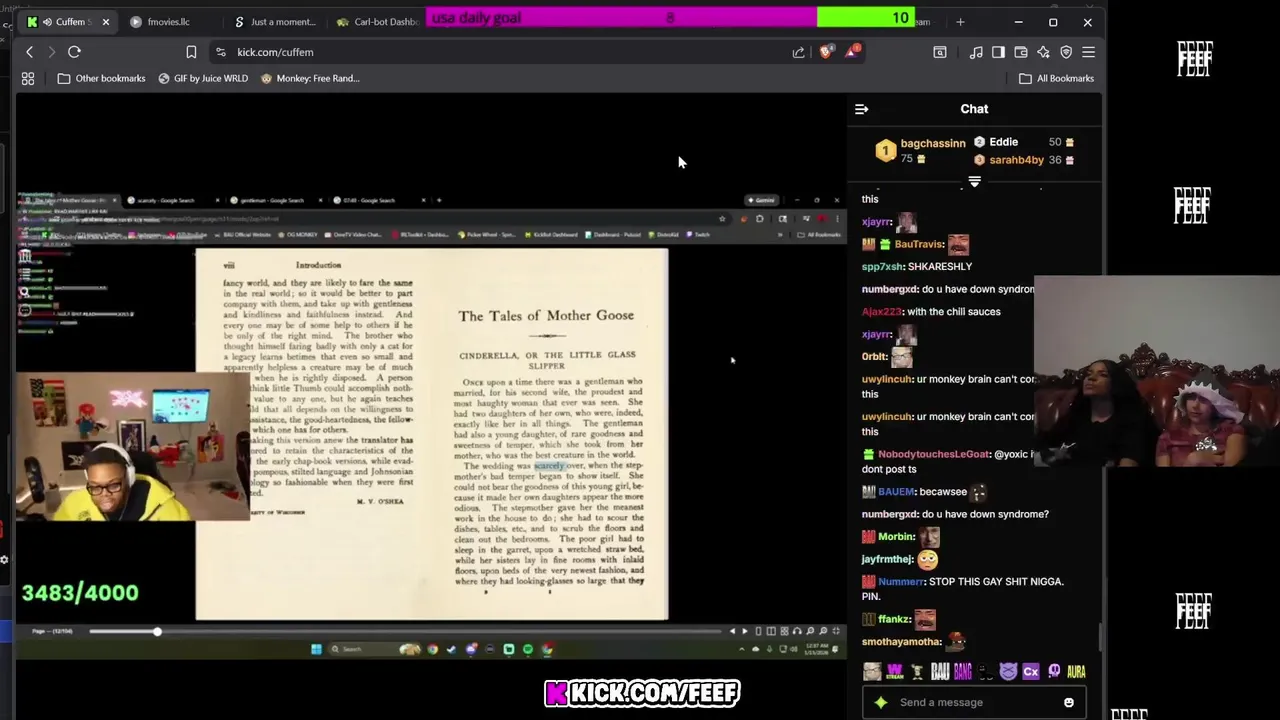
Task: Click username ffankz in chat
Action: pos(894,619)
